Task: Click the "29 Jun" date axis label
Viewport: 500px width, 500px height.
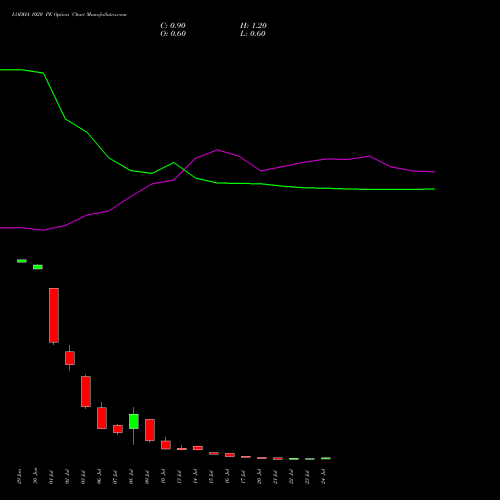Action: pos(19,477)
